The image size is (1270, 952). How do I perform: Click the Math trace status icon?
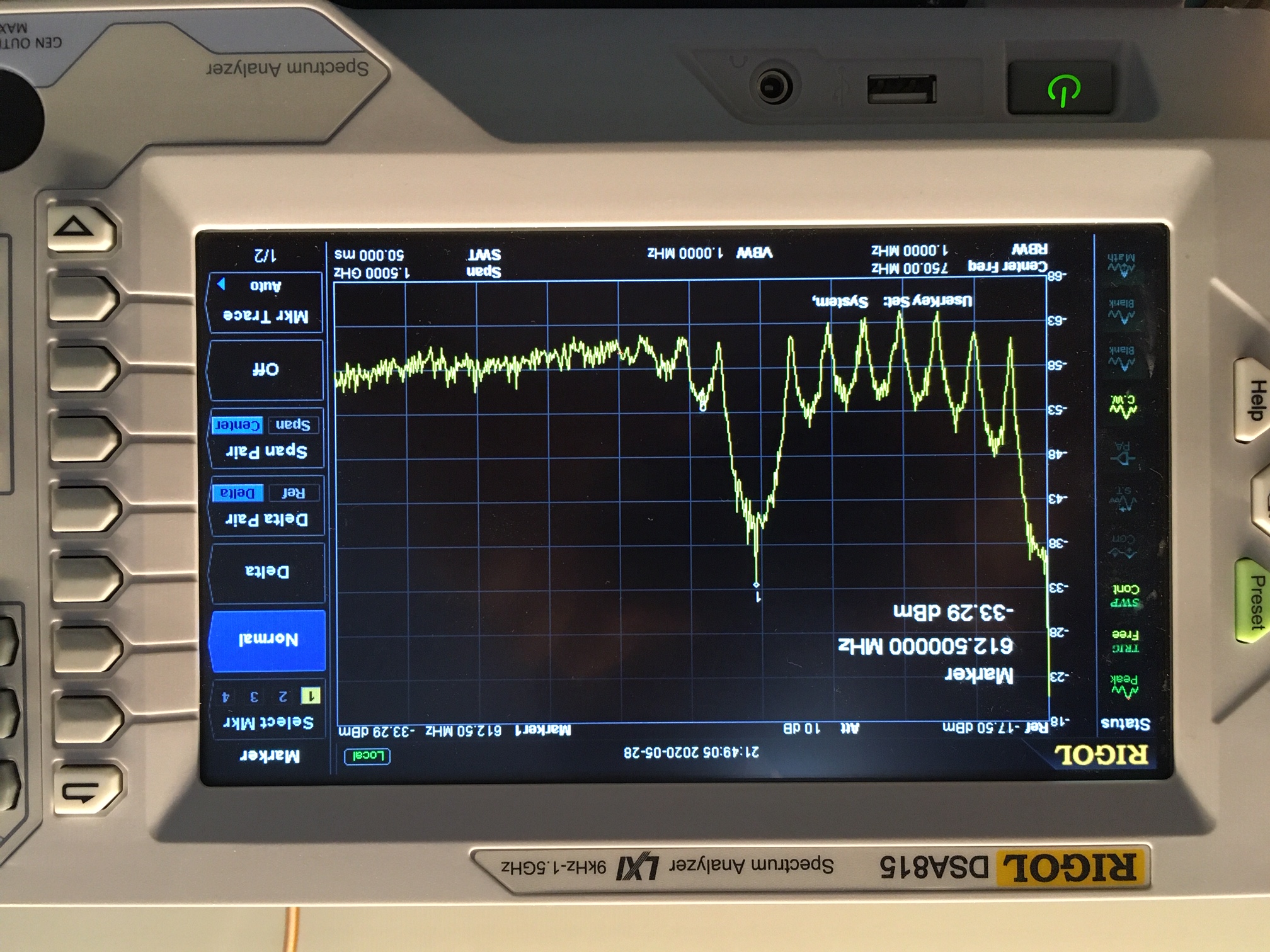(1121, 265)
